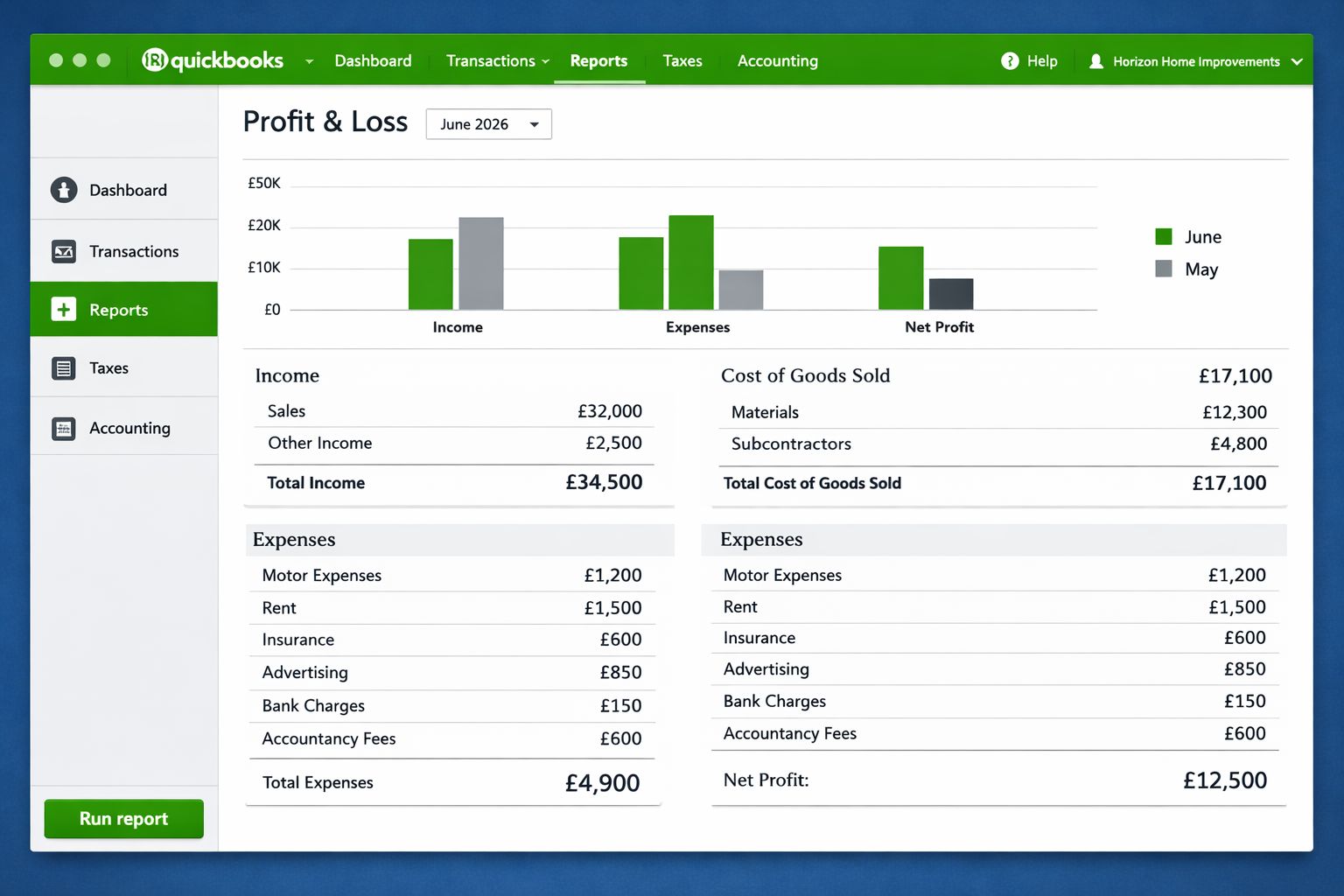This screenshot has height=896, width=1344.
Task: Expand the Horizon Home Improvements account menu
Action: point(1297,61)
